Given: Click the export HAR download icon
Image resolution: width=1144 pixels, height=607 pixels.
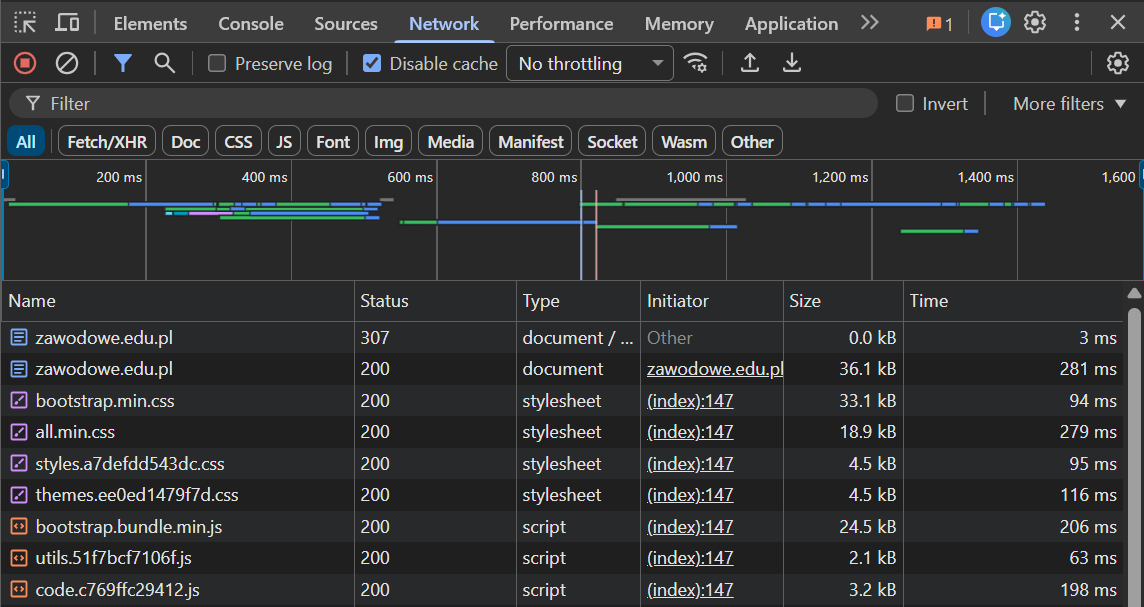Looking at the screenshot, I should pyautogui.click(x=792, y=63).
